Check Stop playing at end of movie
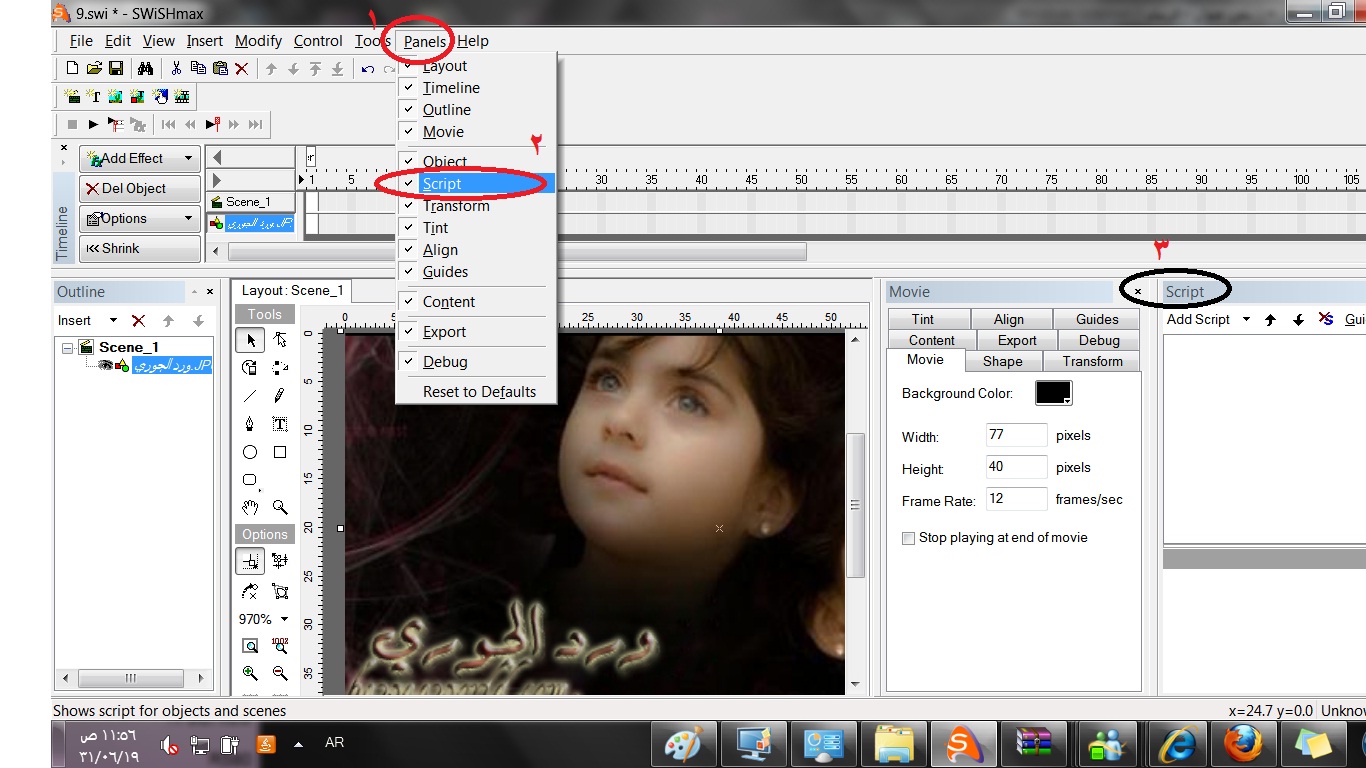 909,538
